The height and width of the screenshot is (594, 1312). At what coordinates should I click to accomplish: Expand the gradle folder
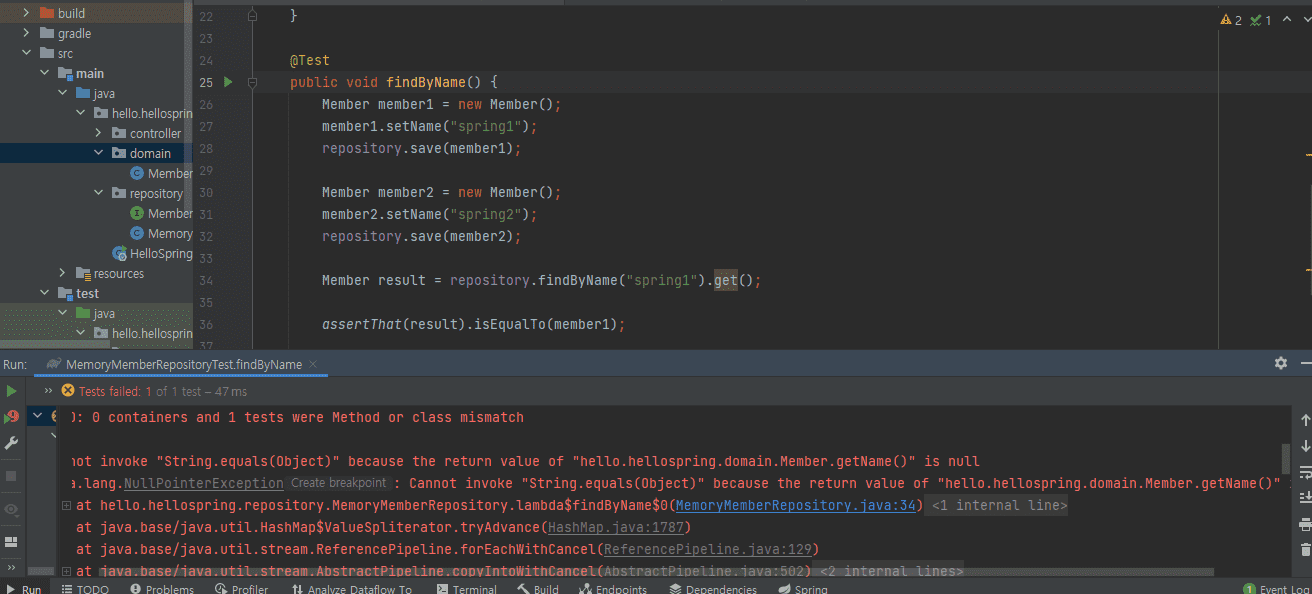26,33
